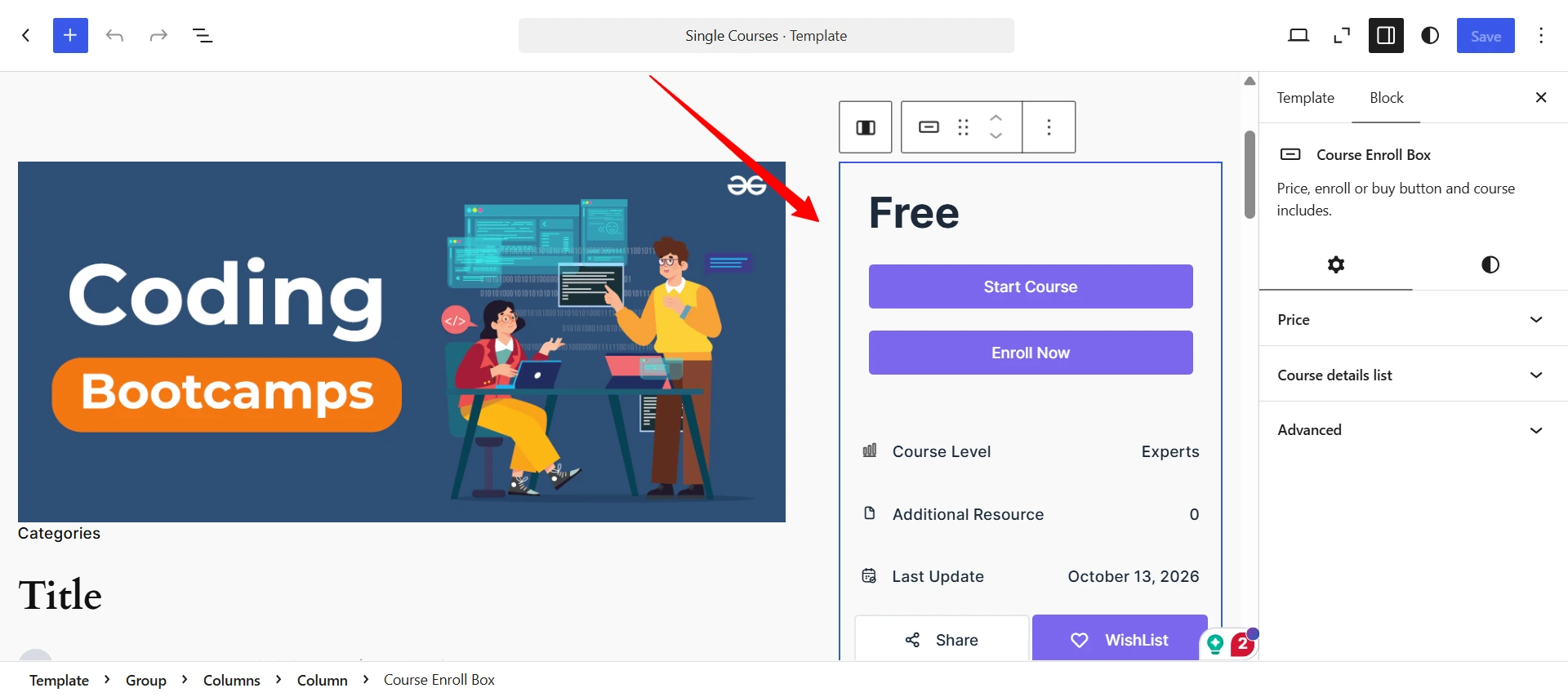Select the parent Column block button
This screenshot has height=697, width=1568.
pyautogui.click(x=866, y=127)
